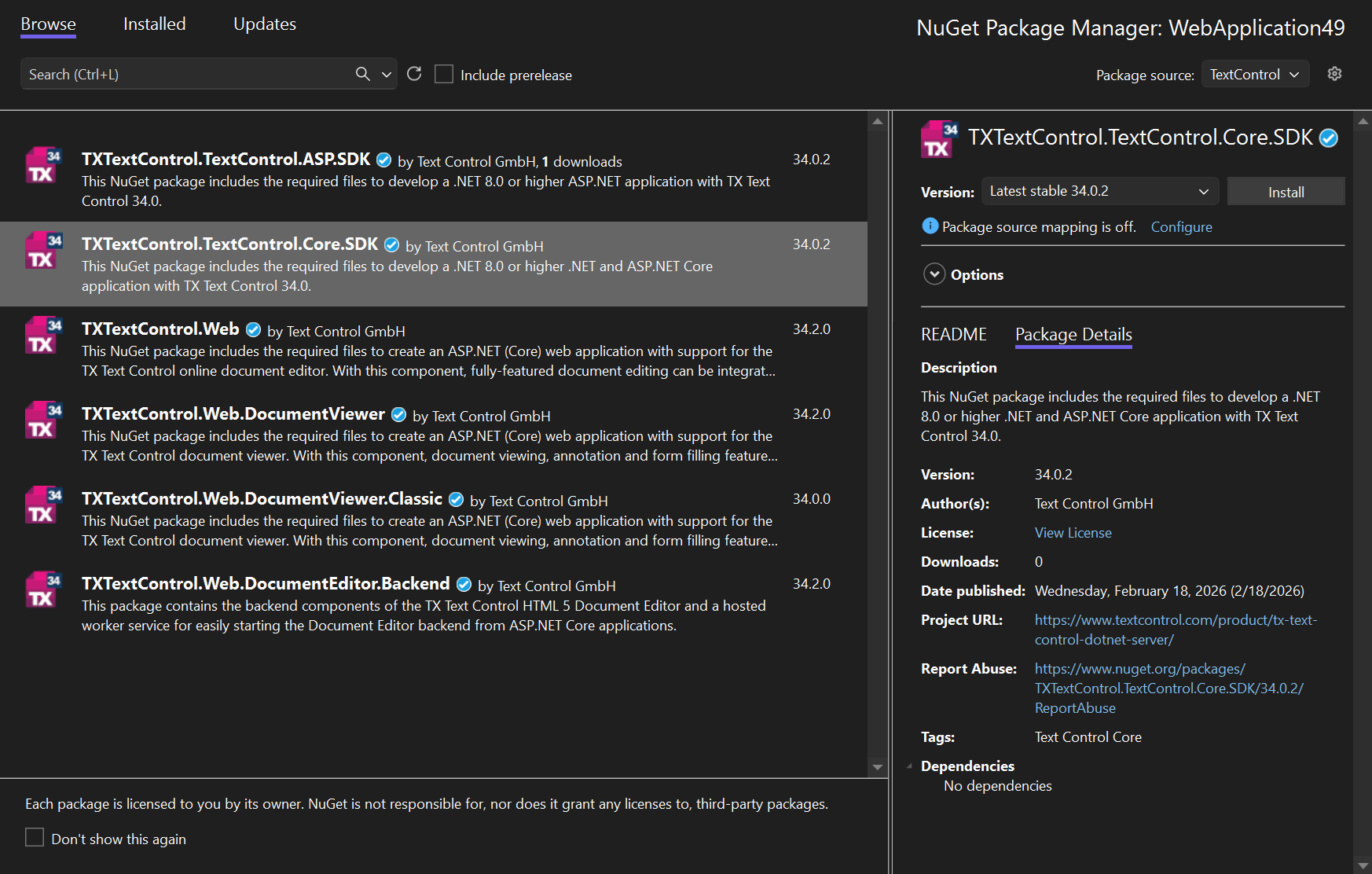Open the View License link
Viewport: 1372px width, 874px height.
[x=1073, y=532]
